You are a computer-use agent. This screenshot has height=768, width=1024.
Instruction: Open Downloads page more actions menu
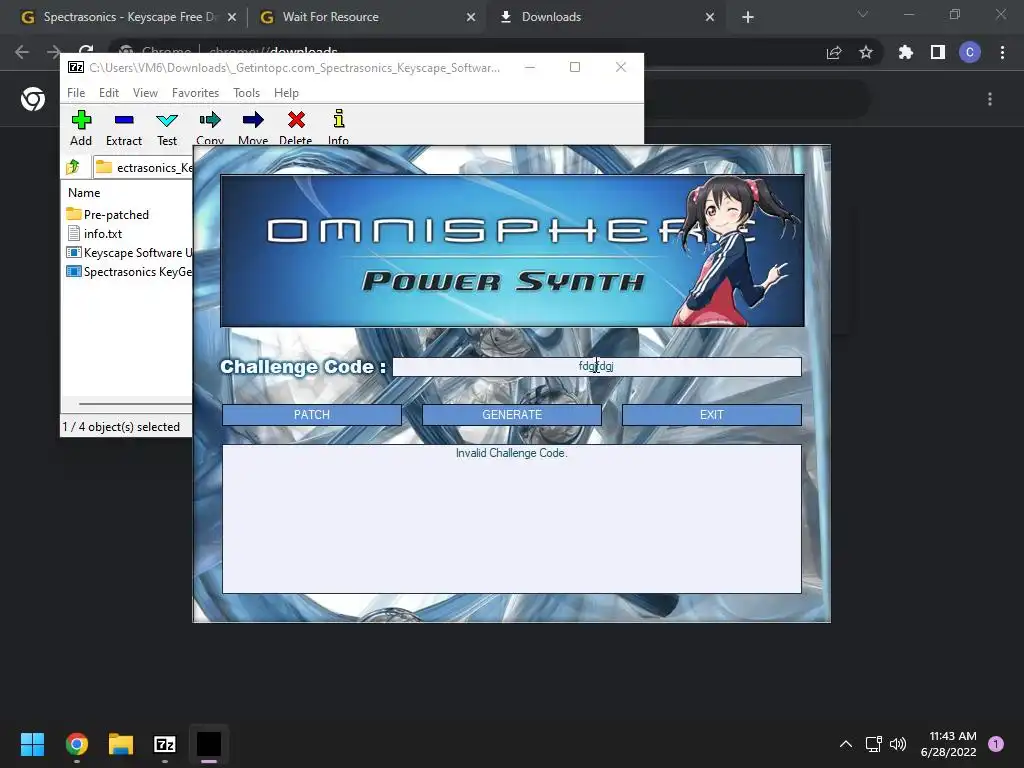990,99
